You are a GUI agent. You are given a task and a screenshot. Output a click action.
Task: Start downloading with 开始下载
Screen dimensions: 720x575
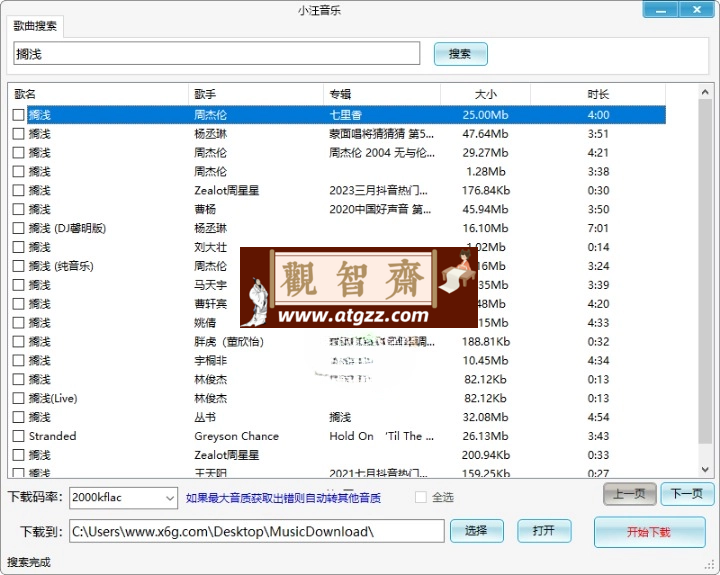(x=649, y=532)
